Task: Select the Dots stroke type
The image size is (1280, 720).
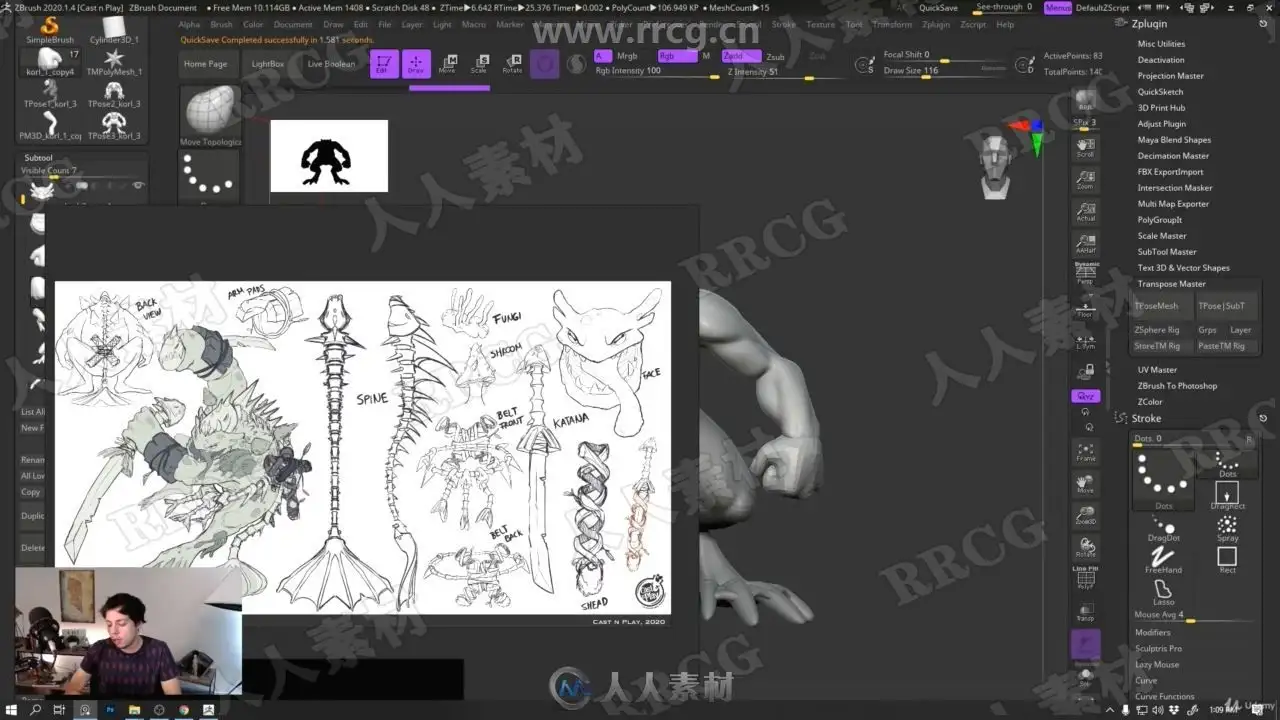Action: point(1228,463)
